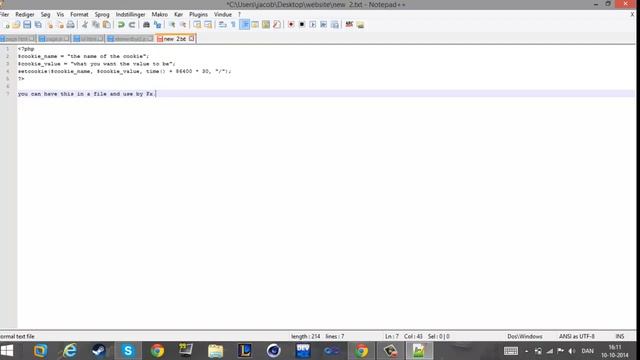Open Find with the binoculars icon
This screenshot has height=360, width=640.
point(146,25)
